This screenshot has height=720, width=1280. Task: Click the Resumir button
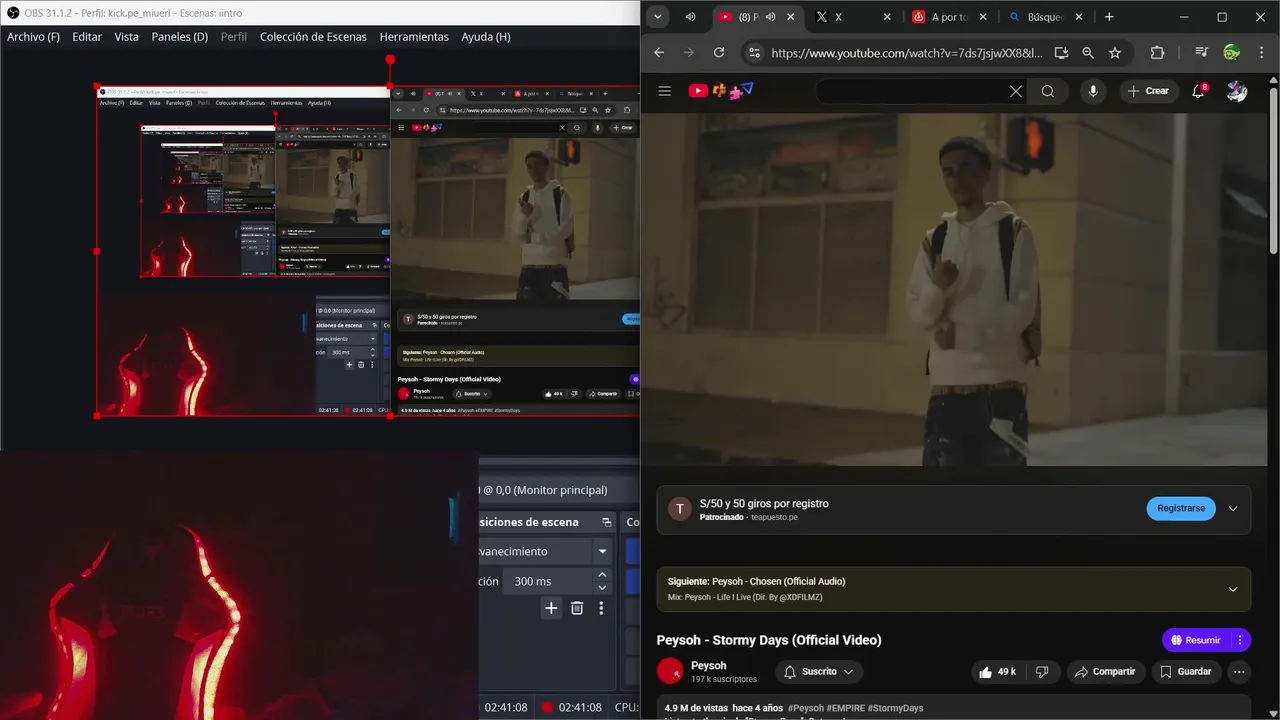tap(1195, 640)
